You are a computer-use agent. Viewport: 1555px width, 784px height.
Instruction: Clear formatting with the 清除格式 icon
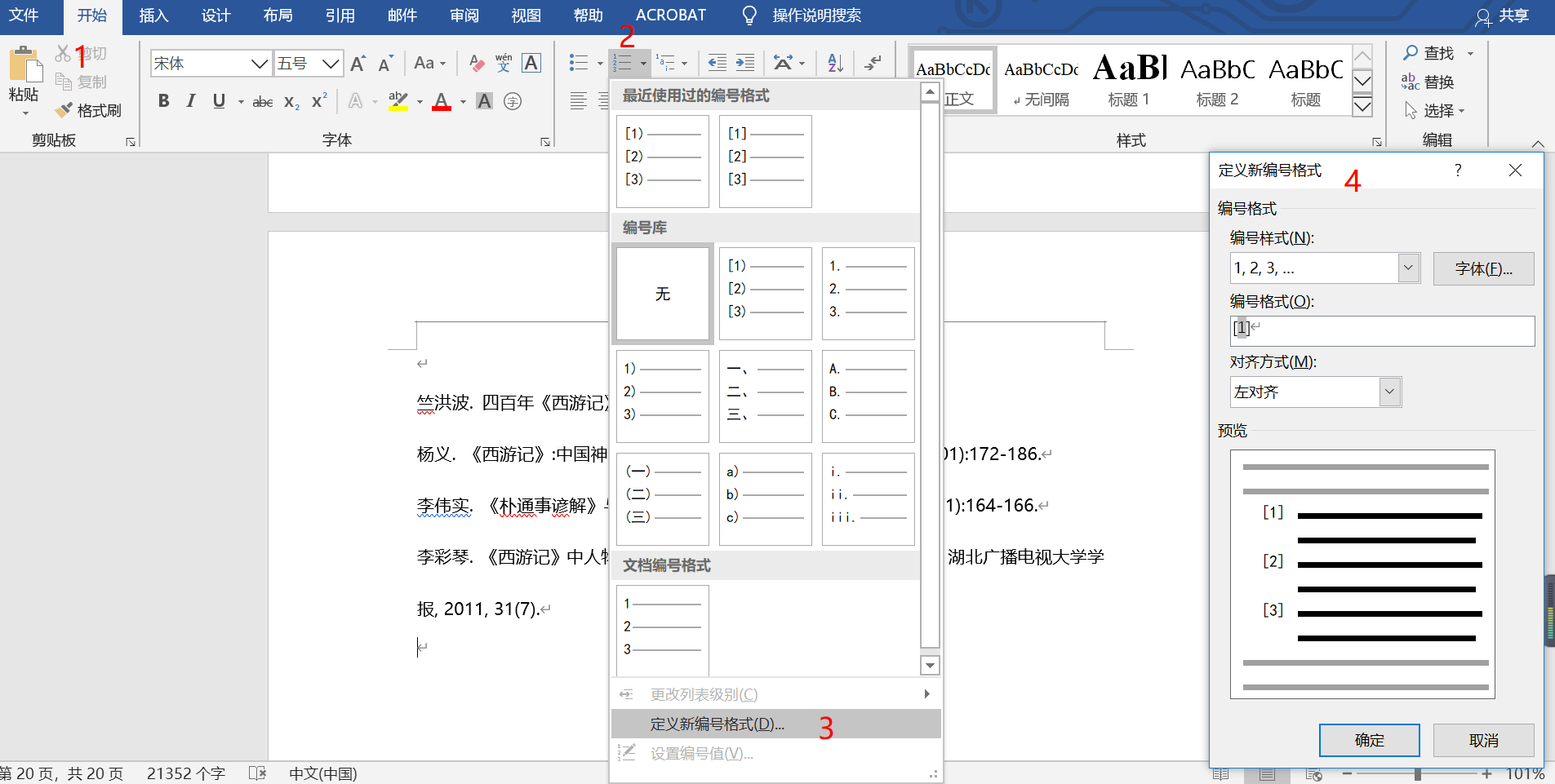tap(476, 63)
